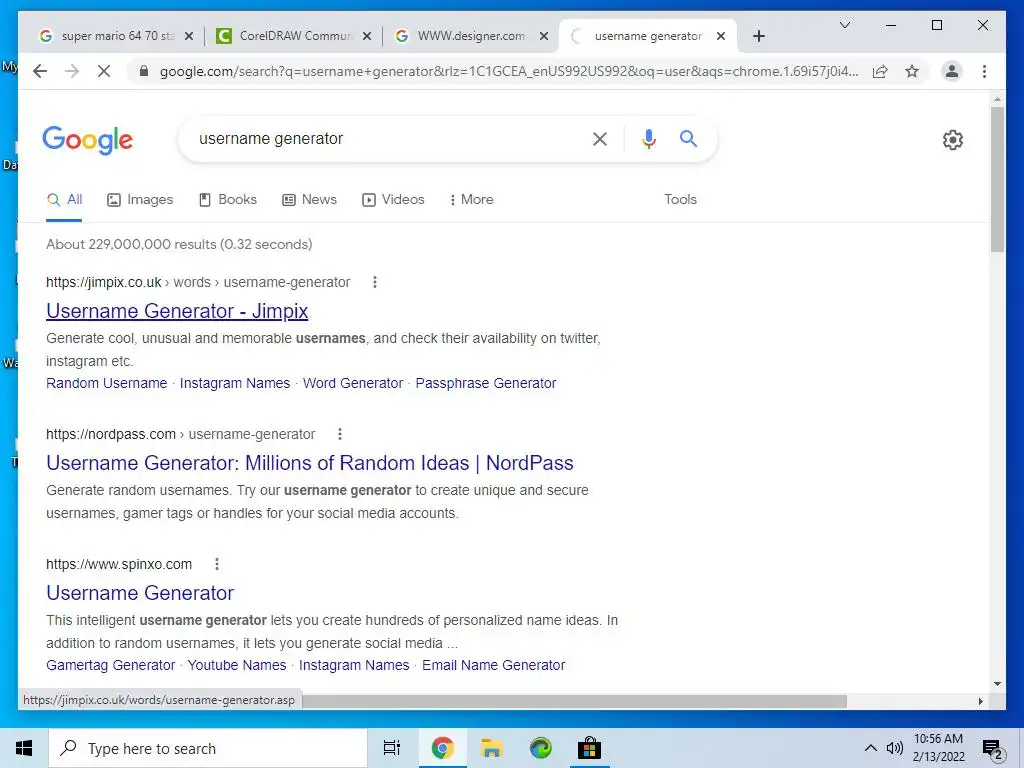Click Chrome icon on the taskbar

coord(442,748)
